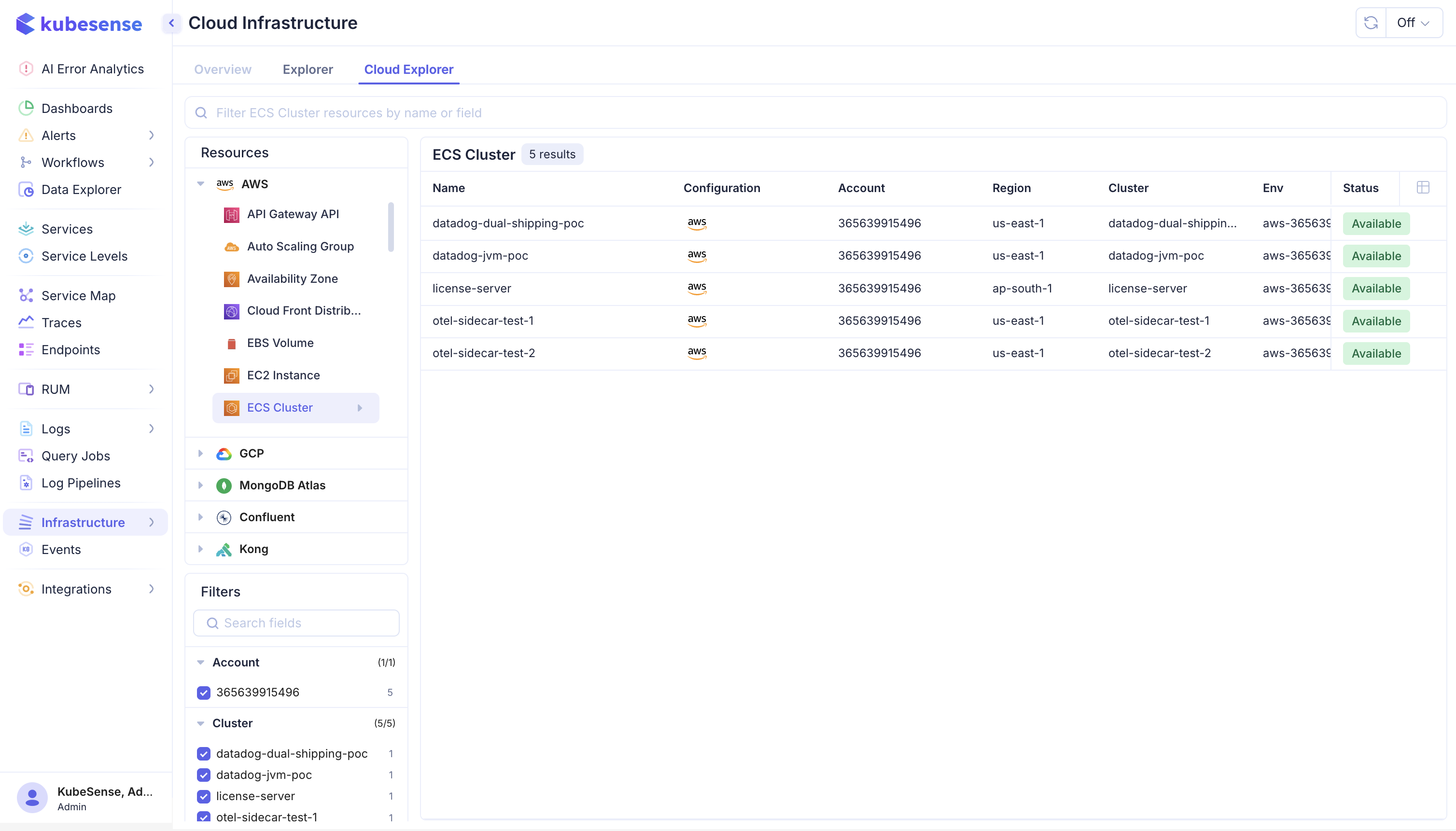Select the Cloud Explorer tab
Viewport: 1456px width, 831px height.
[x=409, y=69]
